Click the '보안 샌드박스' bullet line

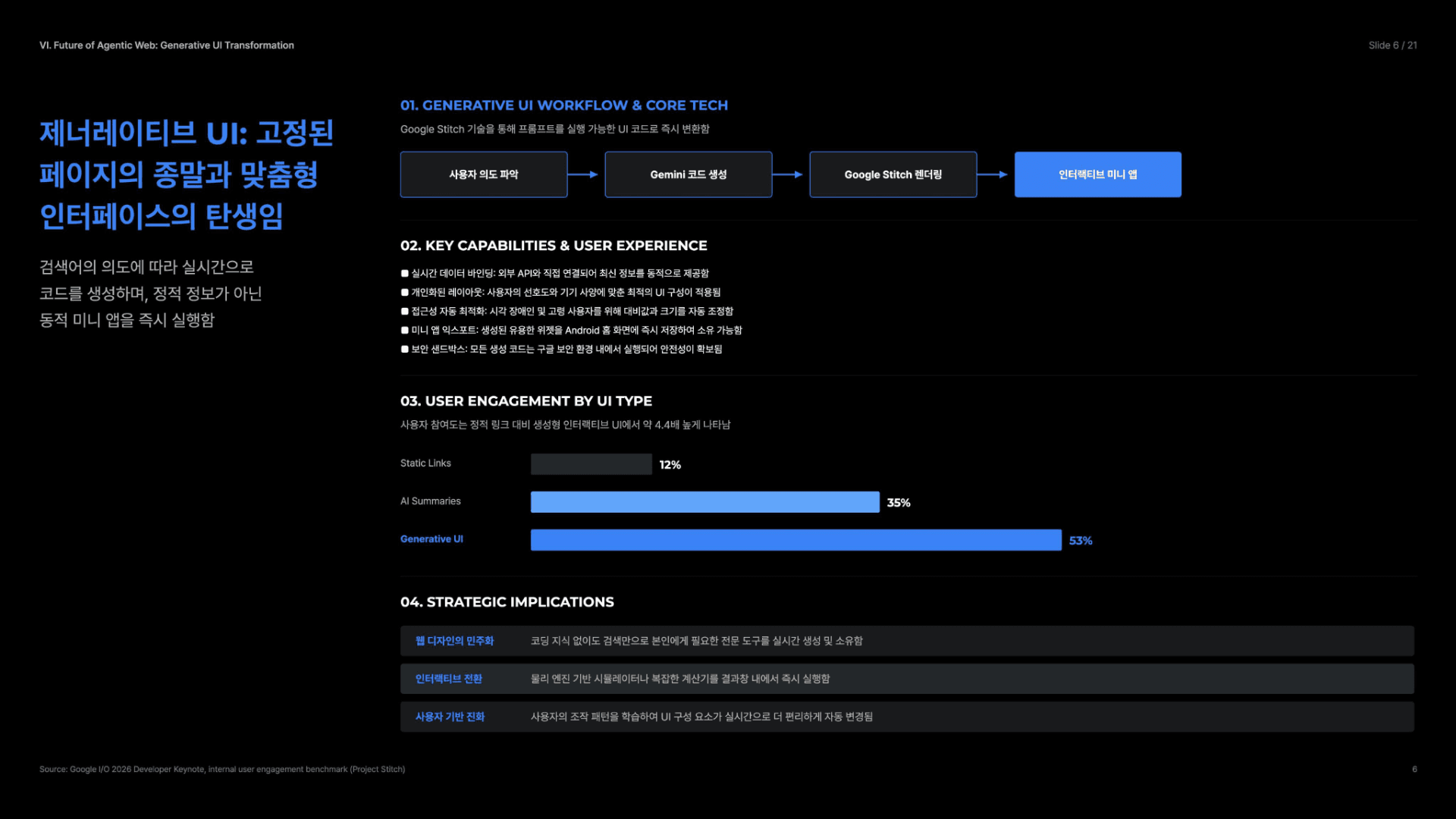561,349
